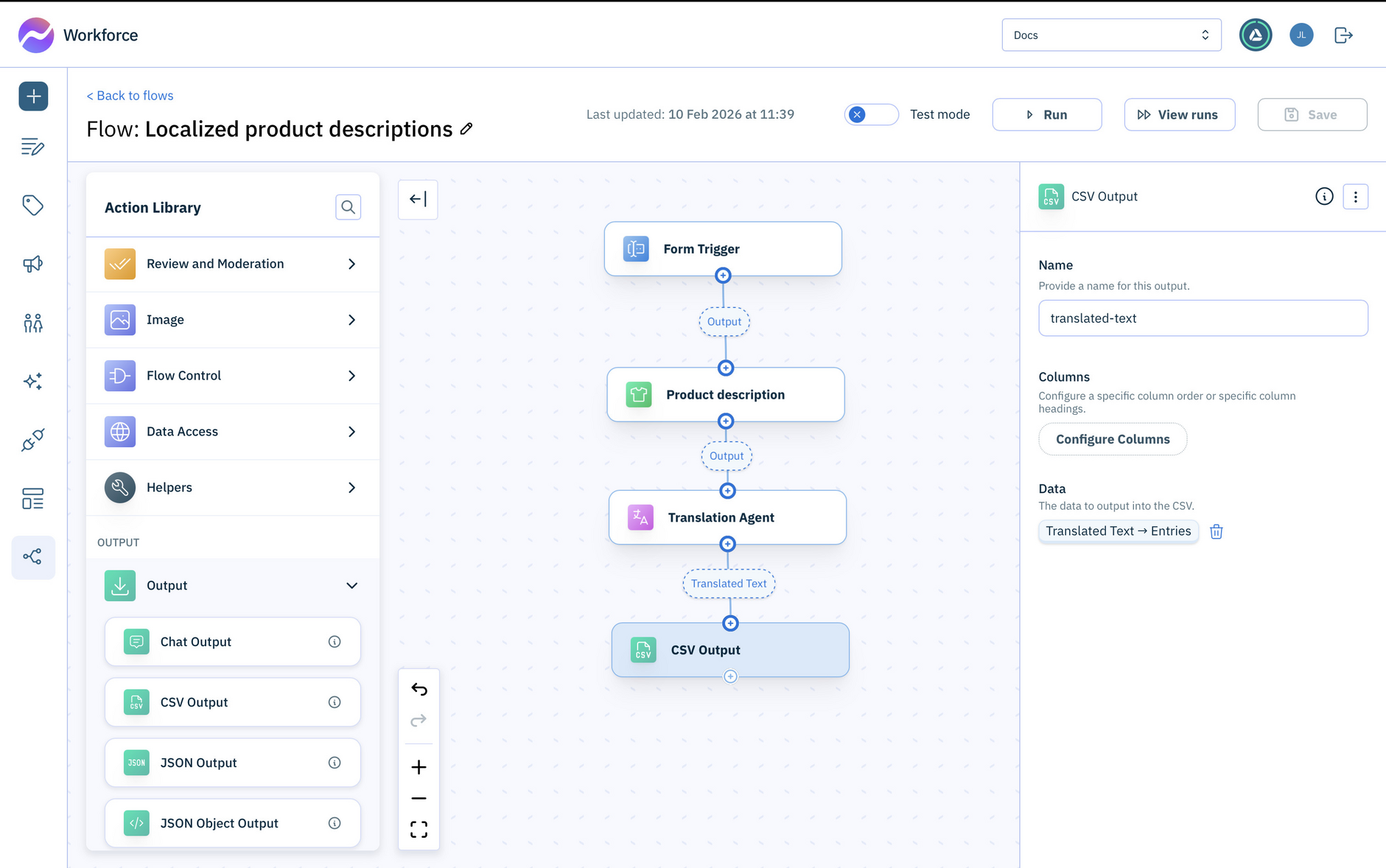This screenshot has height=868, width=1386.
Task: Delete the Translated Text data entry
Action: (x=1216, y=531)
